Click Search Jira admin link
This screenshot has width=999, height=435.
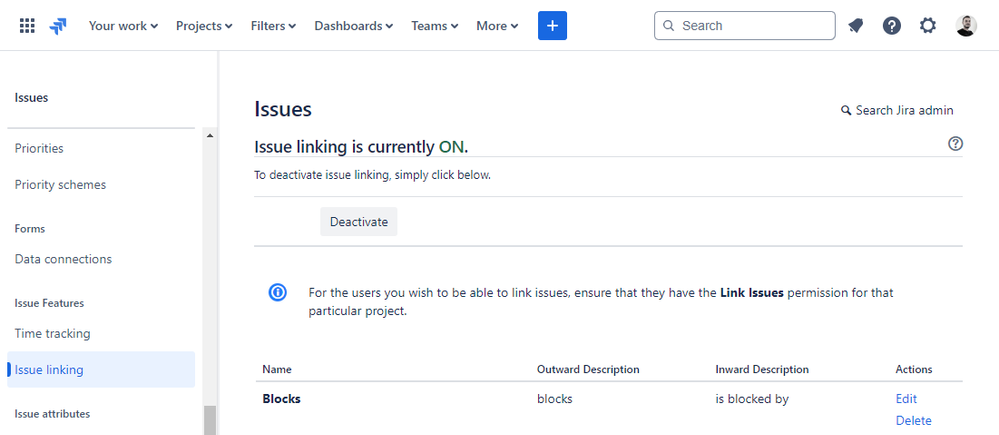(x=897, y=110)
